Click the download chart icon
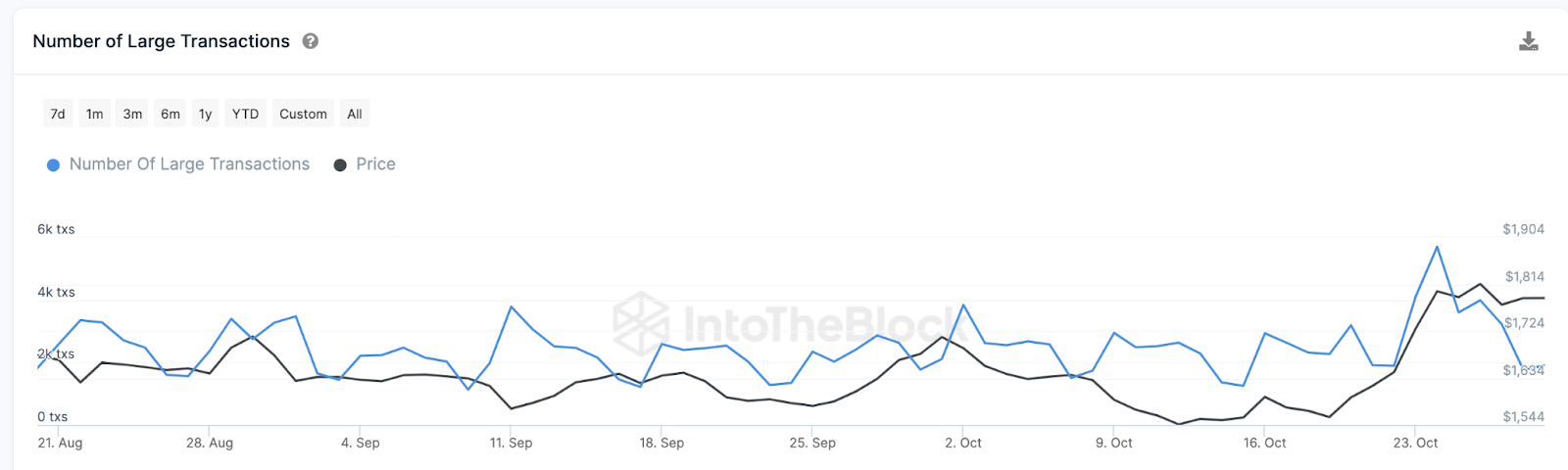This screenshot has height=470, width=1568. pos(1528,41)
